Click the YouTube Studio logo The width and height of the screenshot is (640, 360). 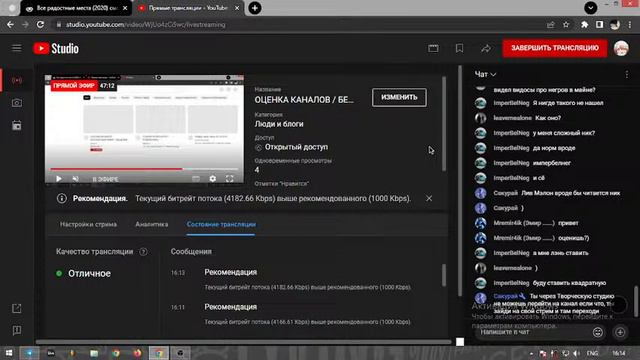[x=56, y=49]
